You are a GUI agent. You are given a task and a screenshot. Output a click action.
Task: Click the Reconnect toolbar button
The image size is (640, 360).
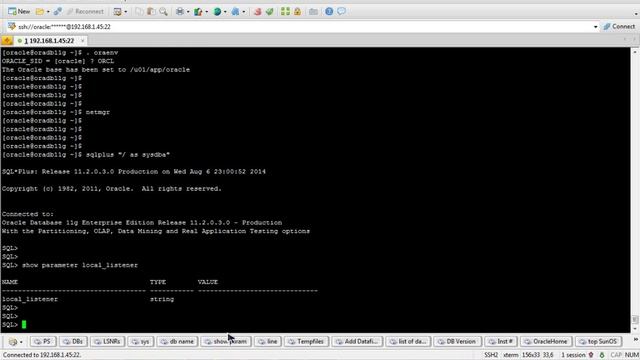click(85, 12)
